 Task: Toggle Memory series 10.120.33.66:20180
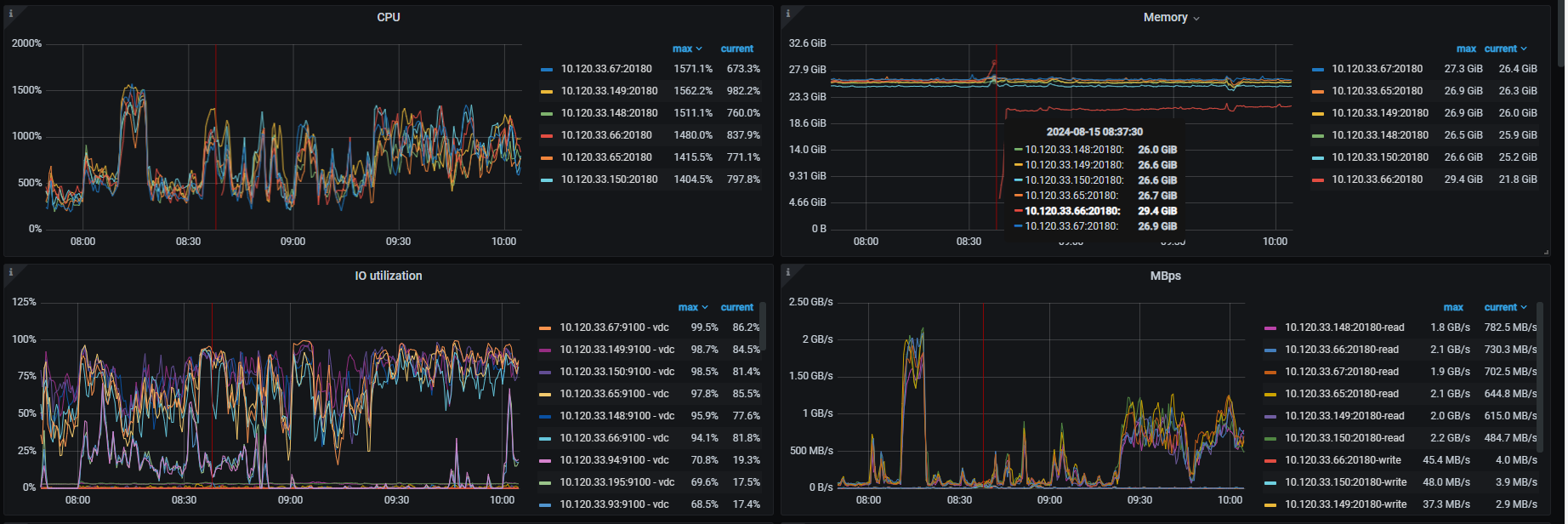[1377, 179]
